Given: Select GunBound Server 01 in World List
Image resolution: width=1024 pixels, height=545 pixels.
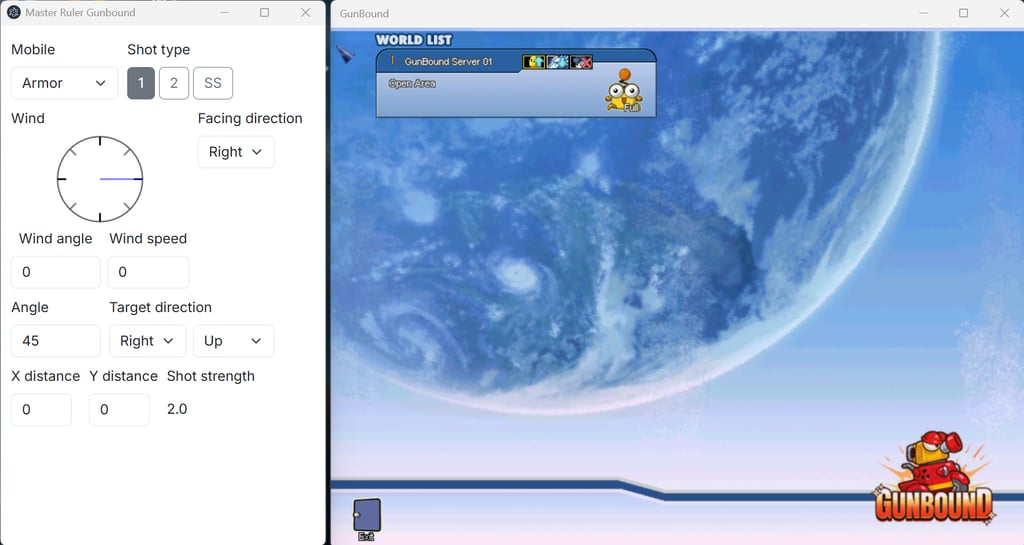Looking at the screenshot, I should pyautogui.click(x=448, y=61).
